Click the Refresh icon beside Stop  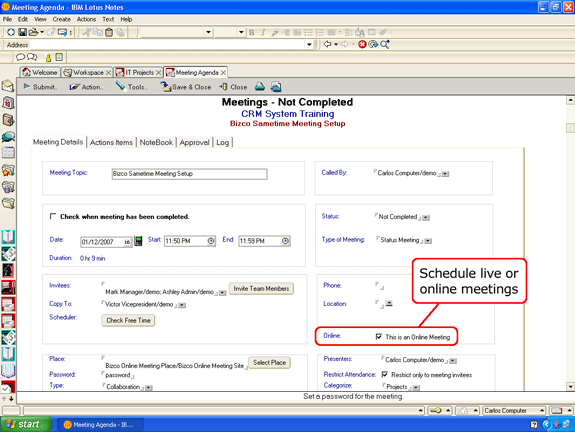point(373,44)
